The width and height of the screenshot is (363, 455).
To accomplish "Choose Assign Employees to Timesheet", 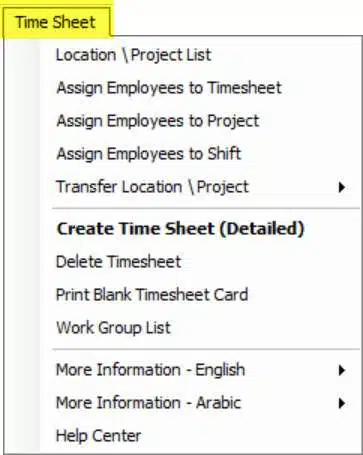I will click(x=169, y=88).
